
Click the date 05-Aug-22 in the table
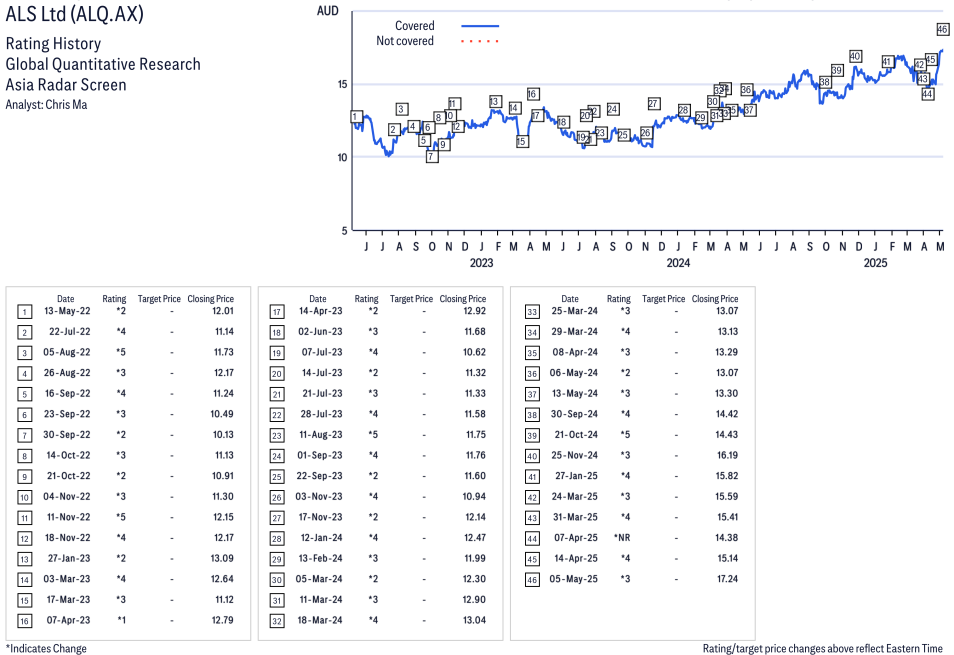tap(66, 352)
